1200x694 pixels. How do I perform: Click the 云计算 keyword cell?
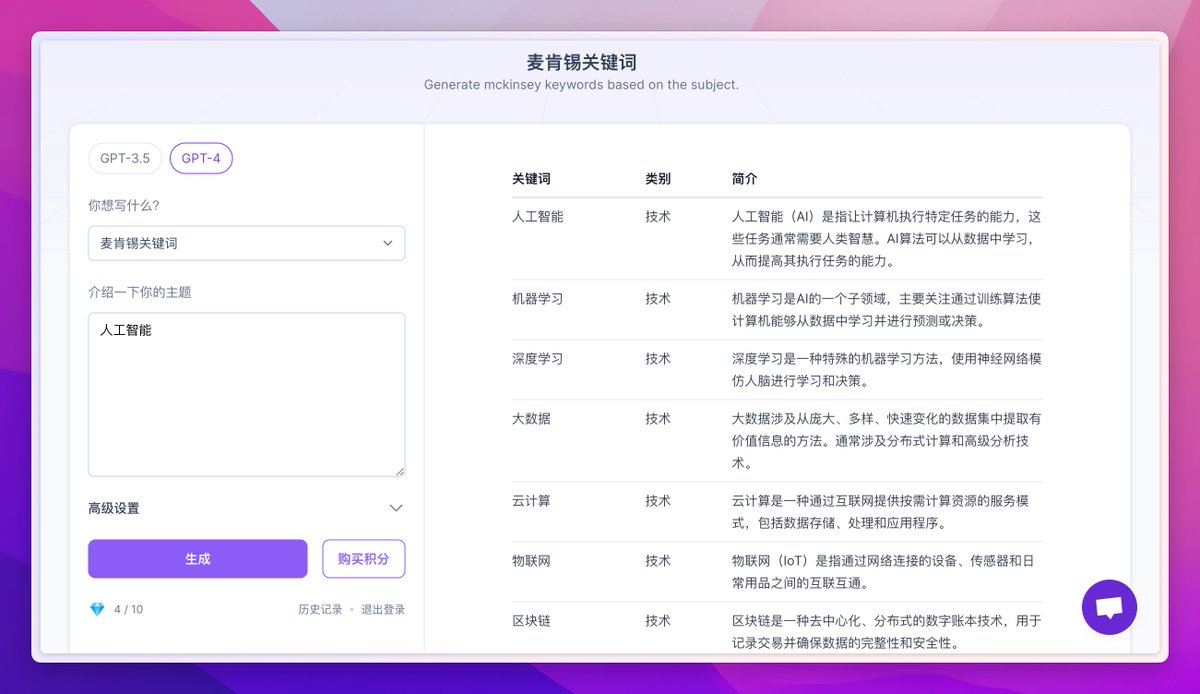coord(531,501)
